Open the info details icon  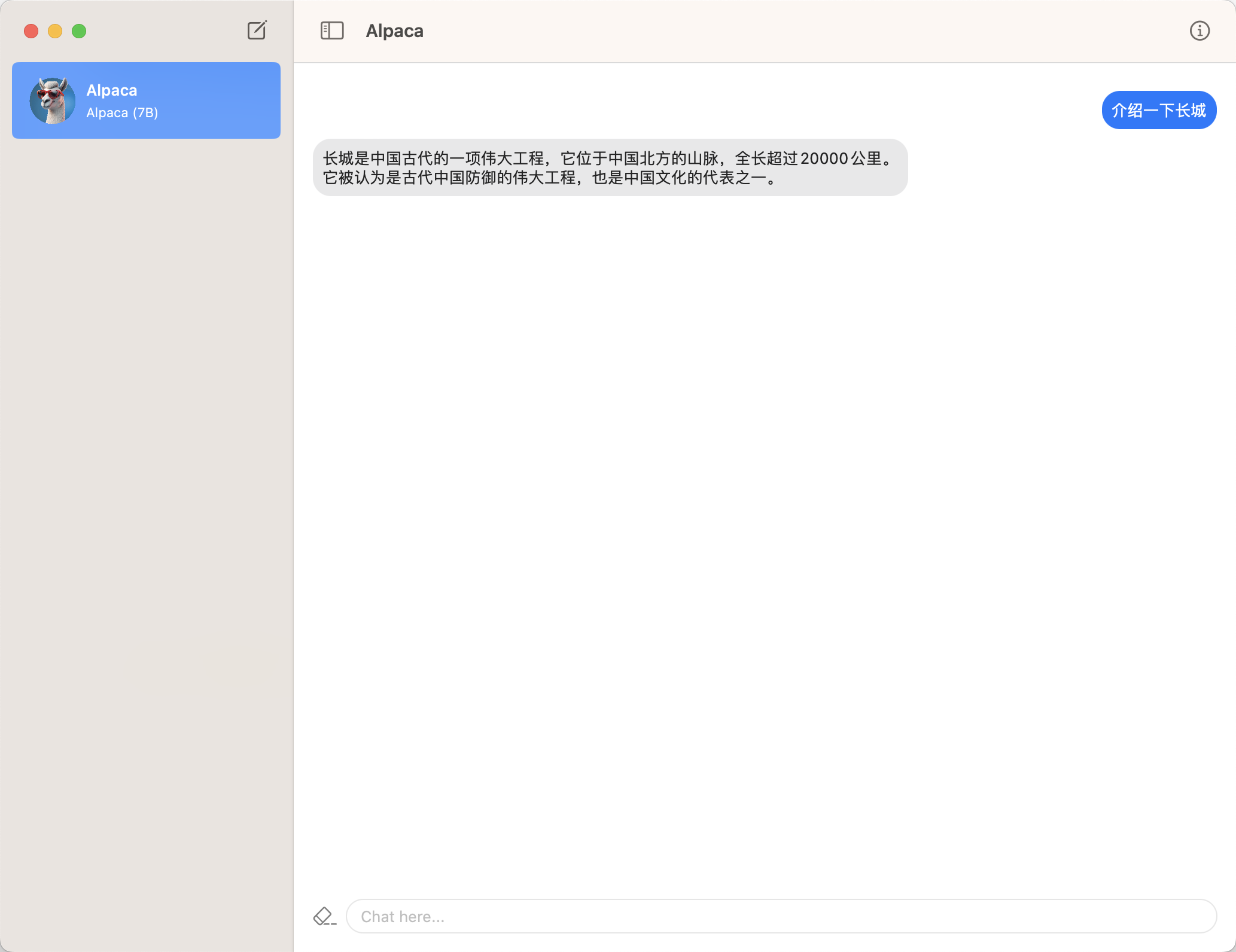click(1200, 30)
